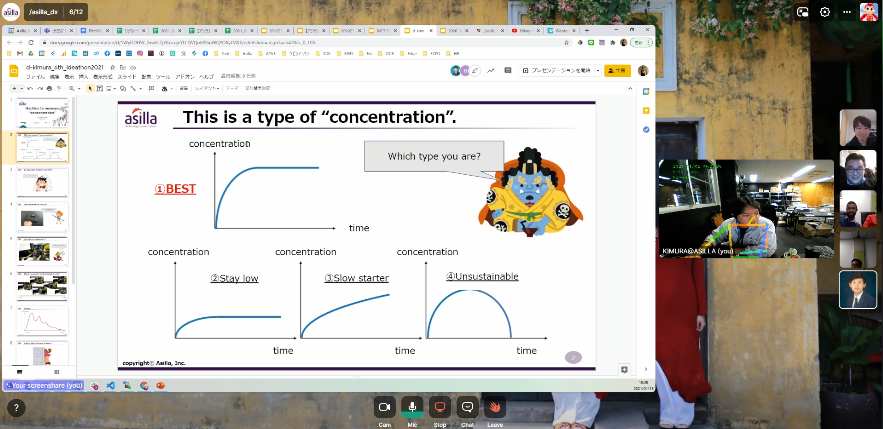Open the ファイル (File) menu
883x429 pixels.
click(x=35, y=76)
